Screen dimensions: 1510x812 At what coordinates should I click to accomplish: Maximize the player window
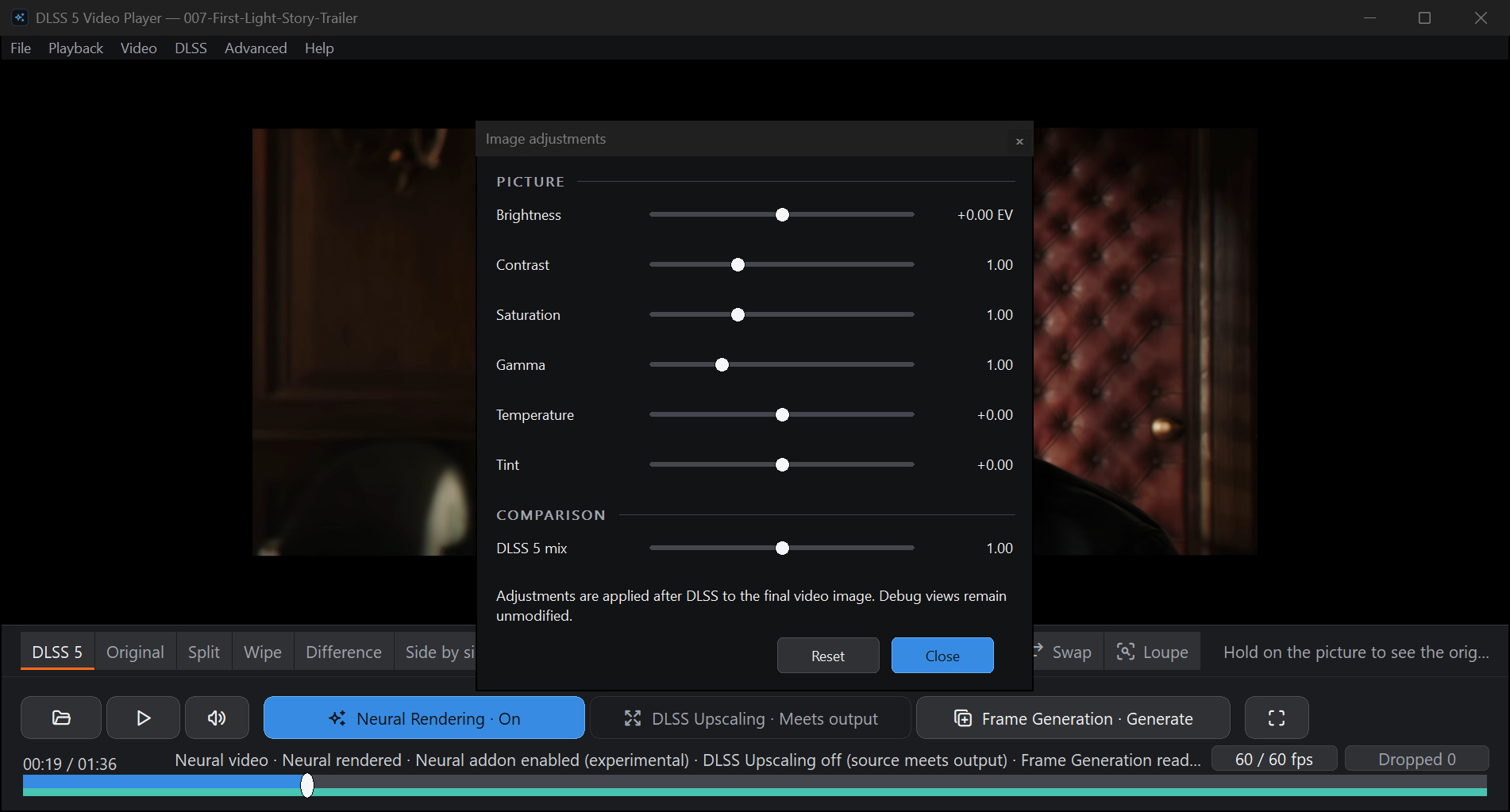1424,17
